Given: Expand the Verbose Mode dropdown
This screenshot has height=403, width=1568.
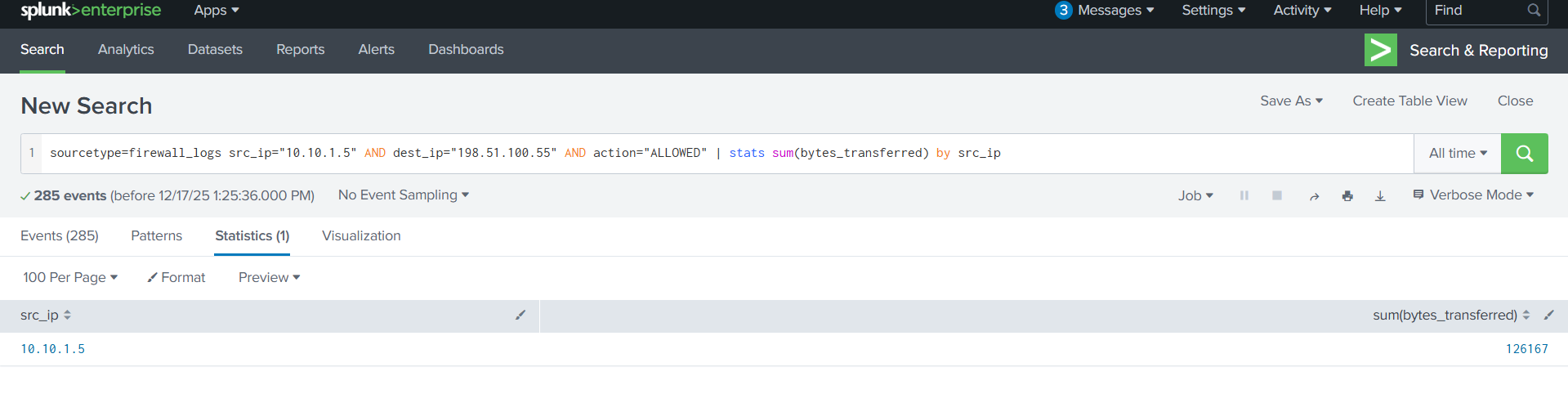Looking at the screenshot, I should coord(1474,195).
